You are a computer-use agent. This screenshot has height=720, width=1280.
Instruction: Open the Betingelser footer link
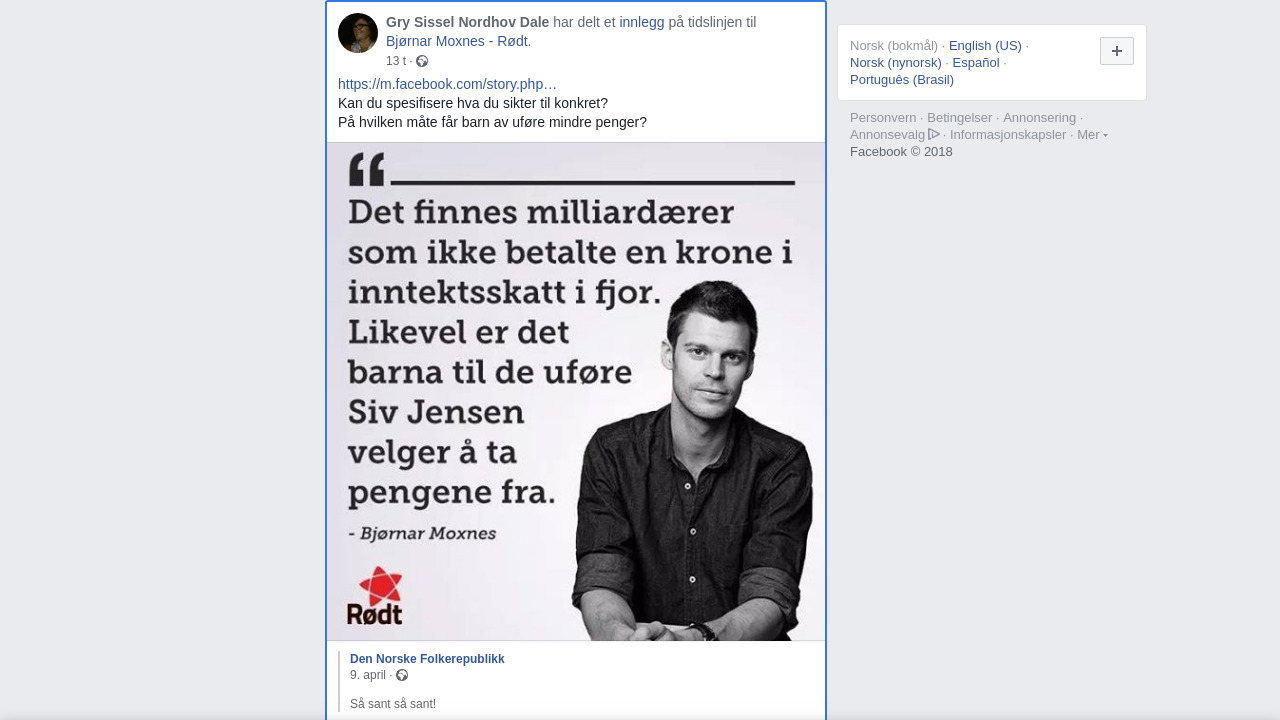pos(960,118)
